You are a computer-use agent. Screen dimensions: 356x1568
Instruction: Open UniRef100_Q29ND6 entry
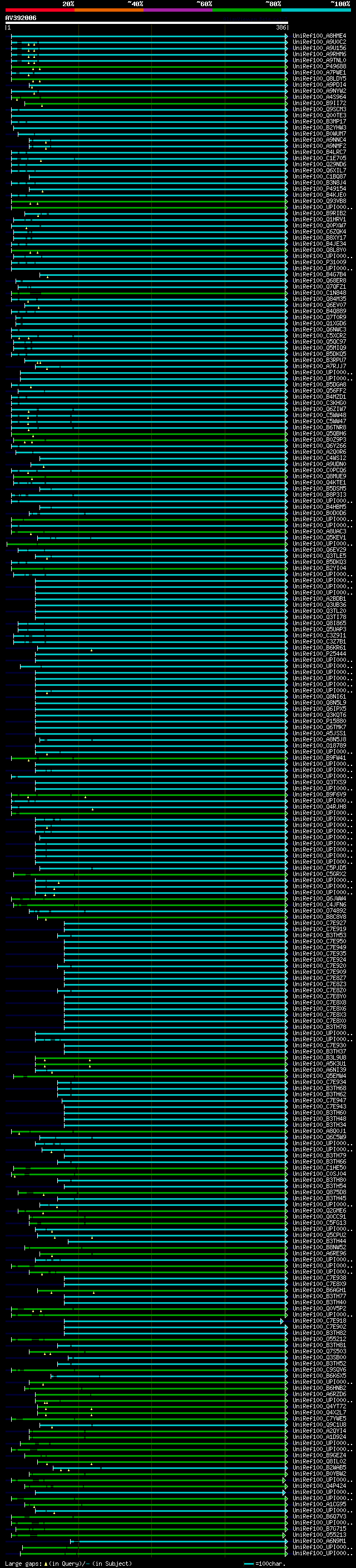point(319,164)
